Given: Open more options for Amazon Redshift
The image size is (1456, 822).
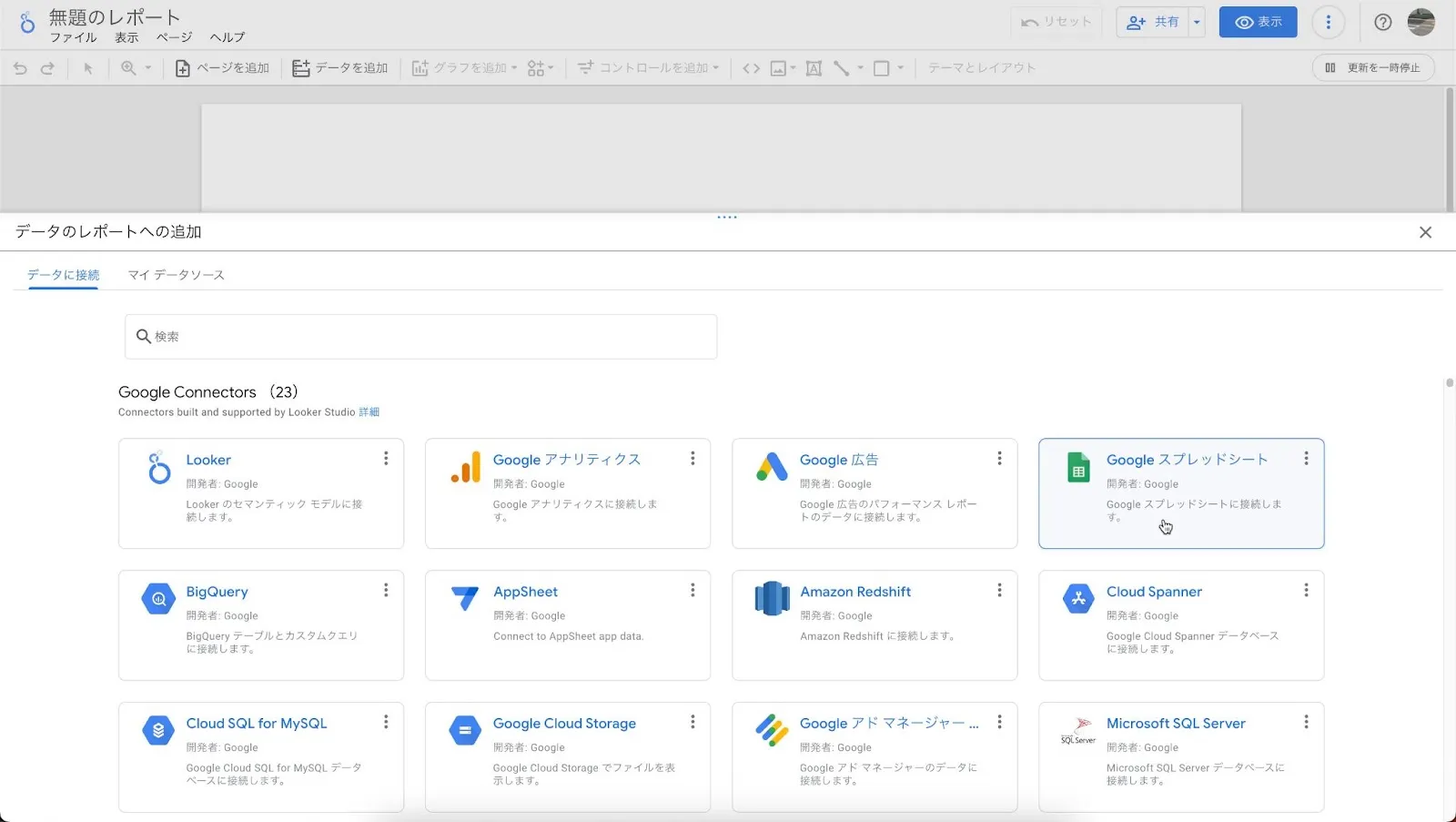Looking at the screenshot, I should (x=999, y=591).
